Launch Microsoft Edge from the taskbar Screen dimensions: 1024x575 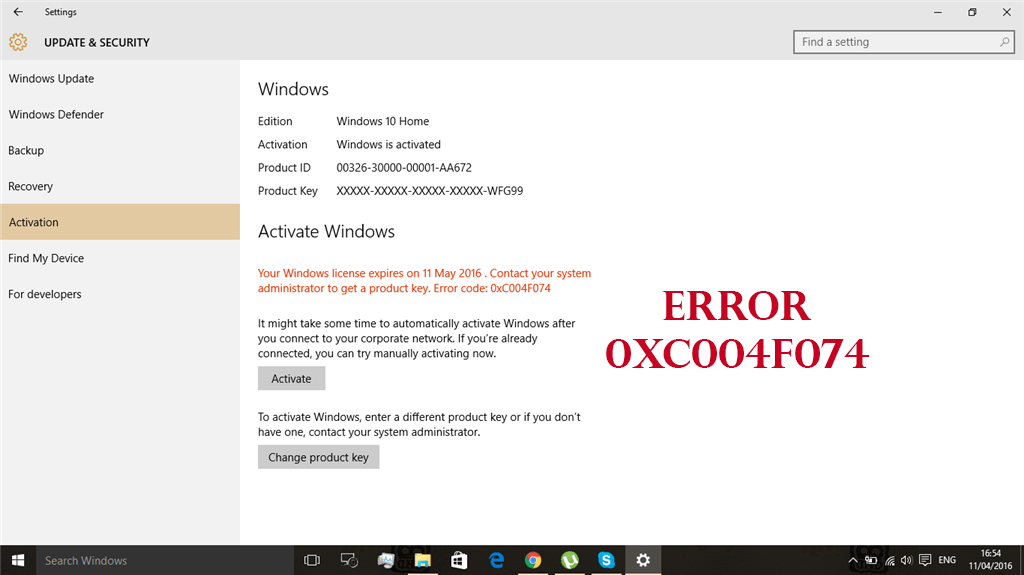tap(496, 560)
